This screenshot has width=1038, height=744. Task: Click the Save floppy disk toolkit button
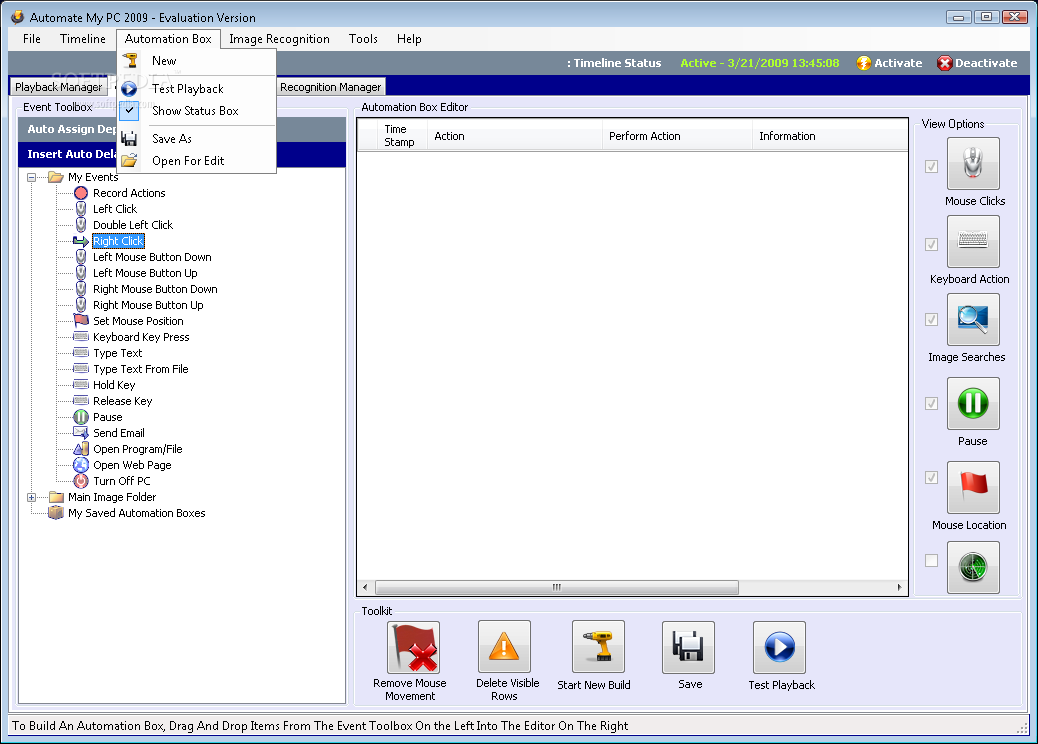pos(688,647)
